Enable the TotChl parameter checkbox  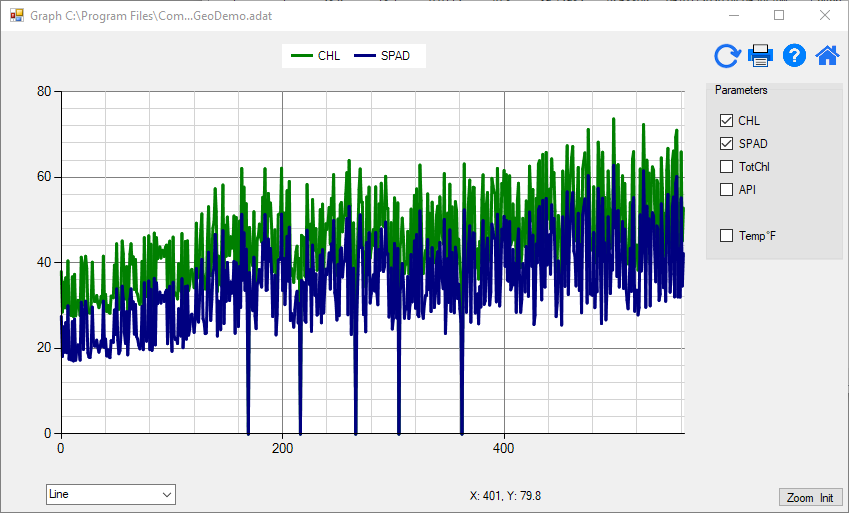[727, 167]
